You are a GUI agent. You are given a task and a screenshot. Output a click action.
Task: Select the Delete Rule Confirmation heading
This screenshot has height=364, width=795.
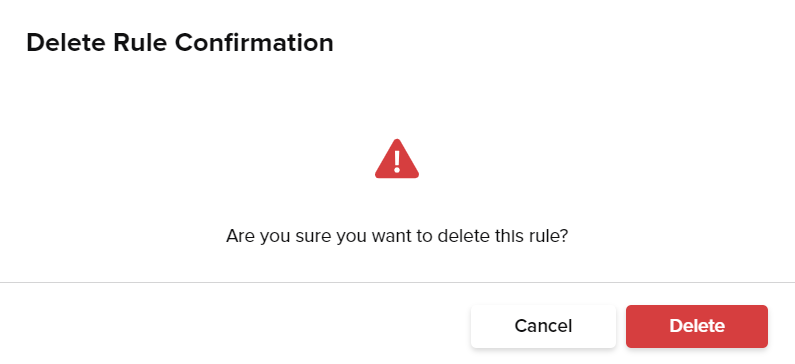point(180,43)
